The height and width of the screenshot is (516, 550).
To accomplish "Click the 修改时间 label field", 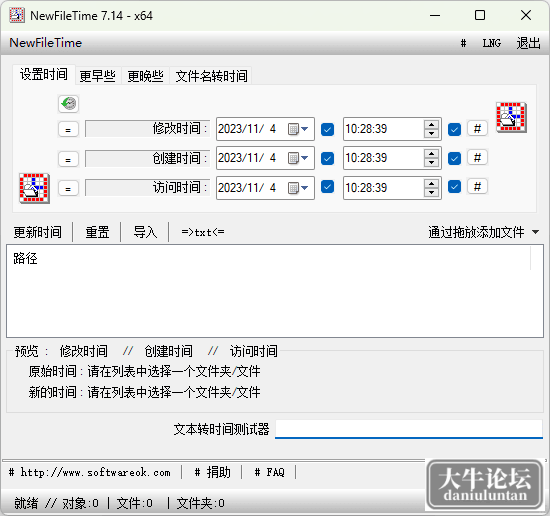I will [147, 129].
